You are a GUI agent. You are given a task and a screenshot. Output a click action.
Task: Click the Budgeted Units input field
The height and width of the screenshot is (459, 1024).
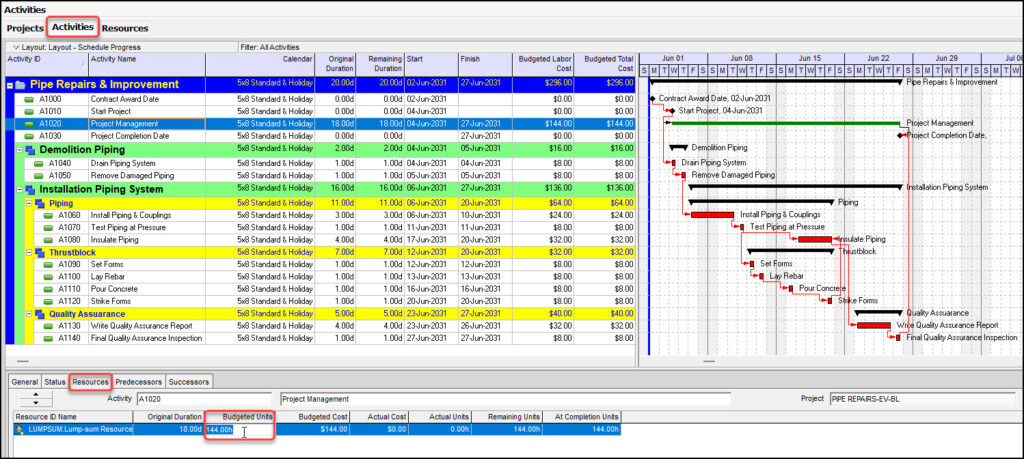point(240,430)
